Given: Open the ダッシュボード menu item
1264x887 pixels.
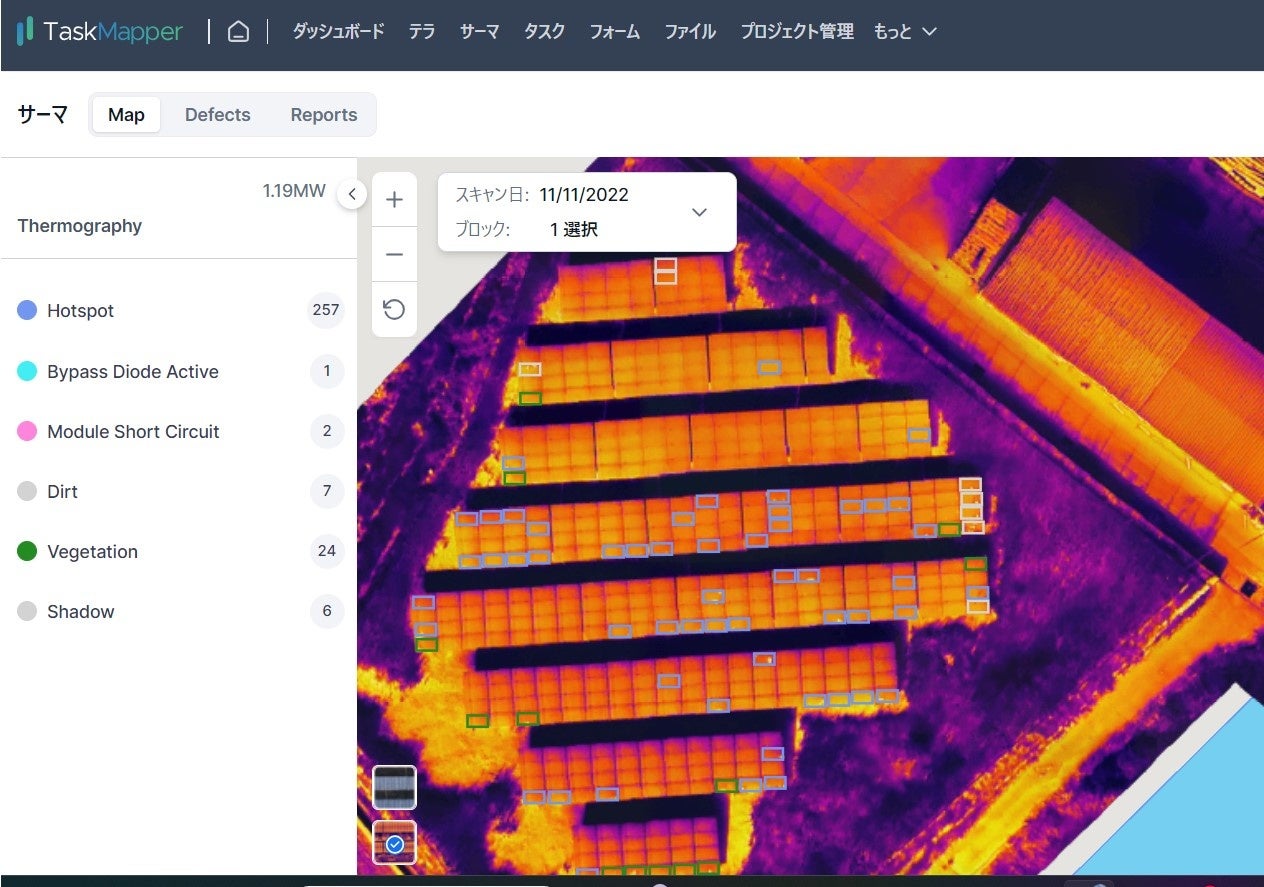Looking at the screenshot, I should 338,32.
